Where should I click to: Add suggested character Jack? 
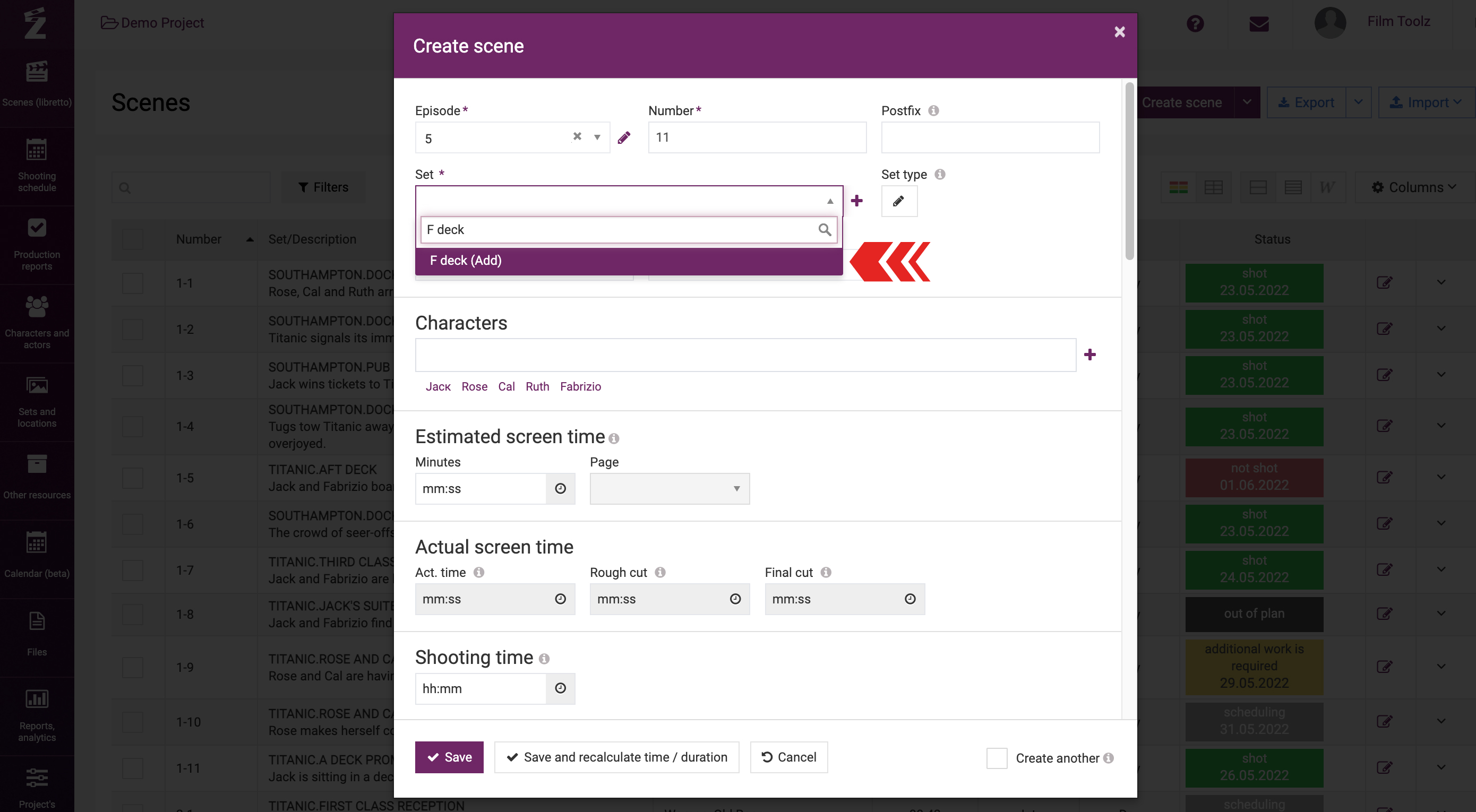click(438, 386)
